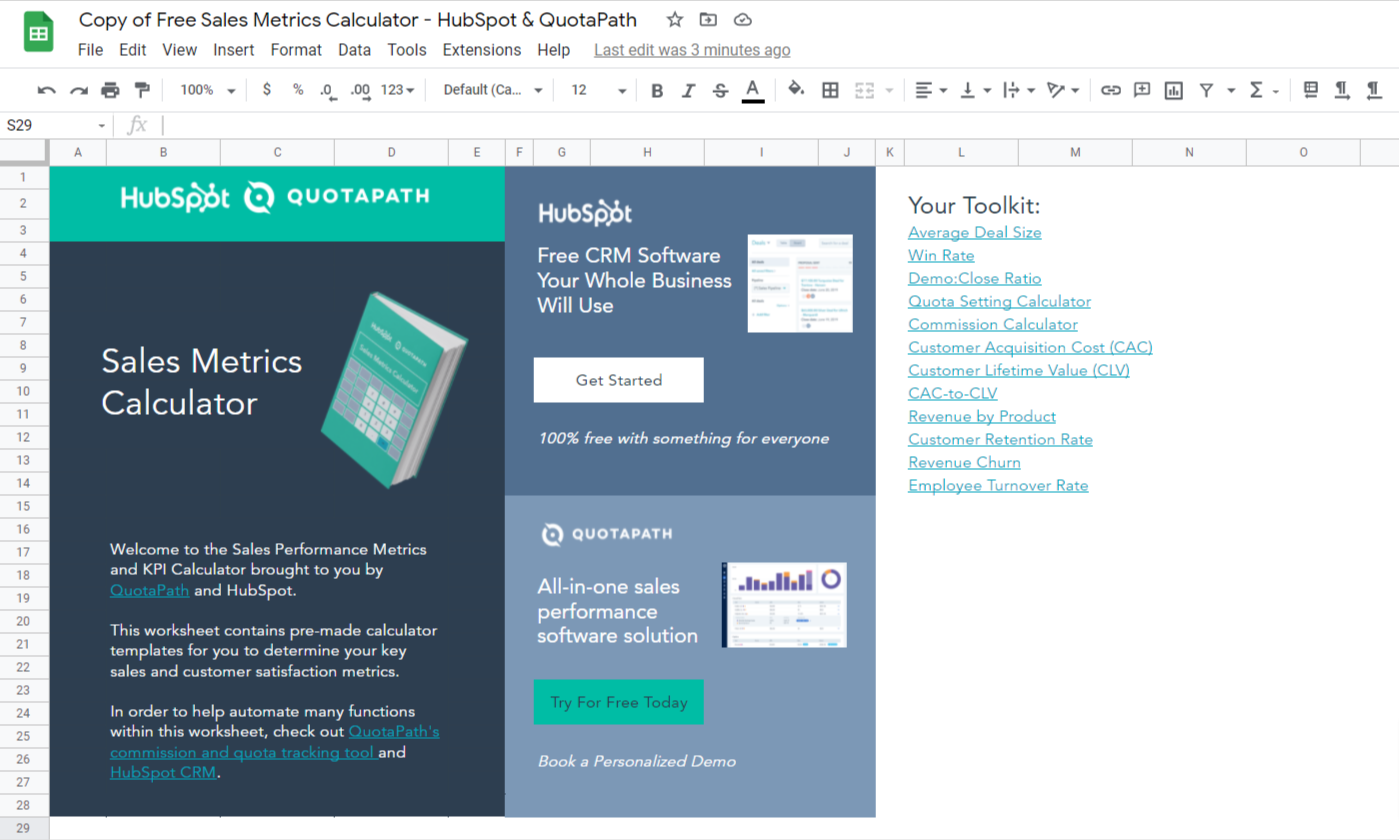This screenshot has width=1399, height=840.
Task: Open the Average Deal Size link
Action: (975, 232)
